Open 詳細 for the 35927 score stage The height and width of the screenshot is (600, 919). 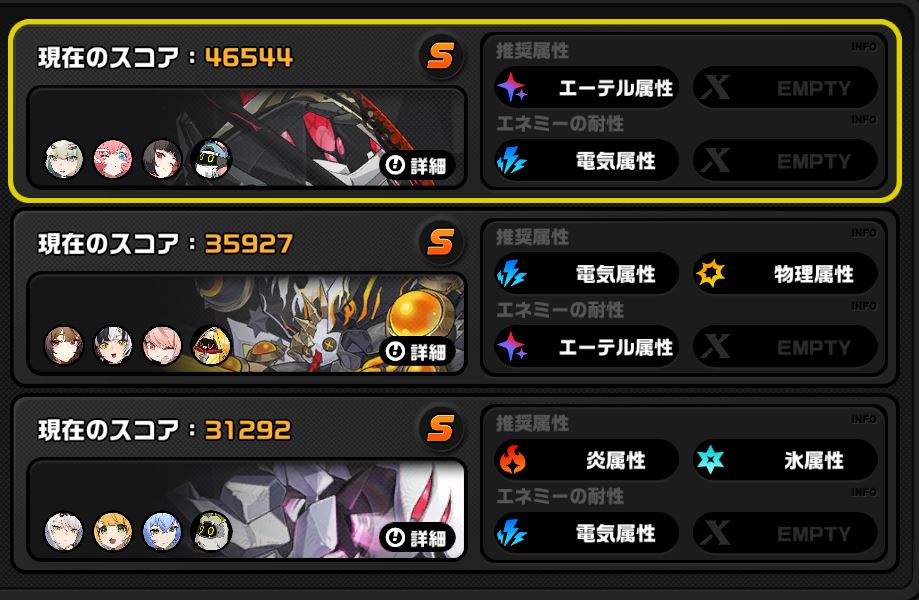tap(417, 352)
